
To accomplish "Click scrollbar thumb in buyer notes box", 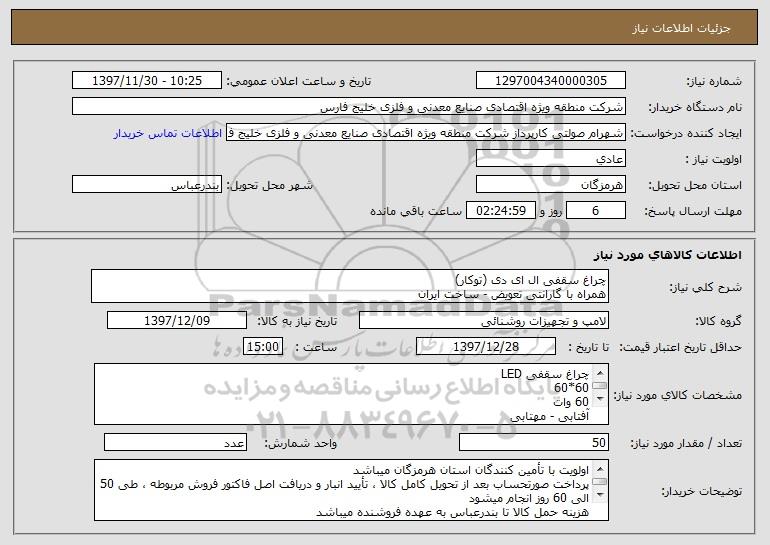I will 600,482.
